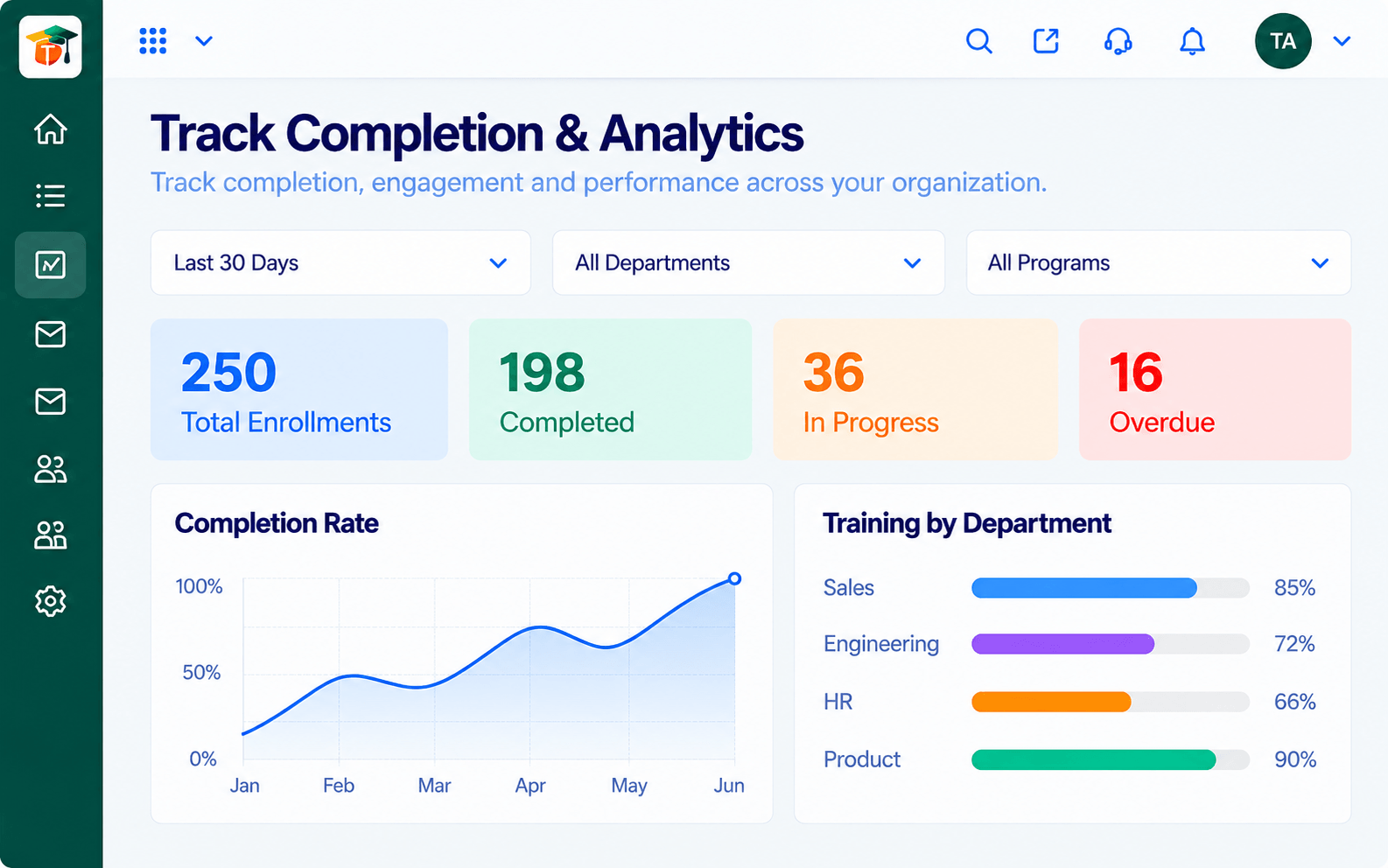The width and height of the screenshot is (1388, 868).
Task: Open the groups sidebar icon below users
Action: click(51, 535)
